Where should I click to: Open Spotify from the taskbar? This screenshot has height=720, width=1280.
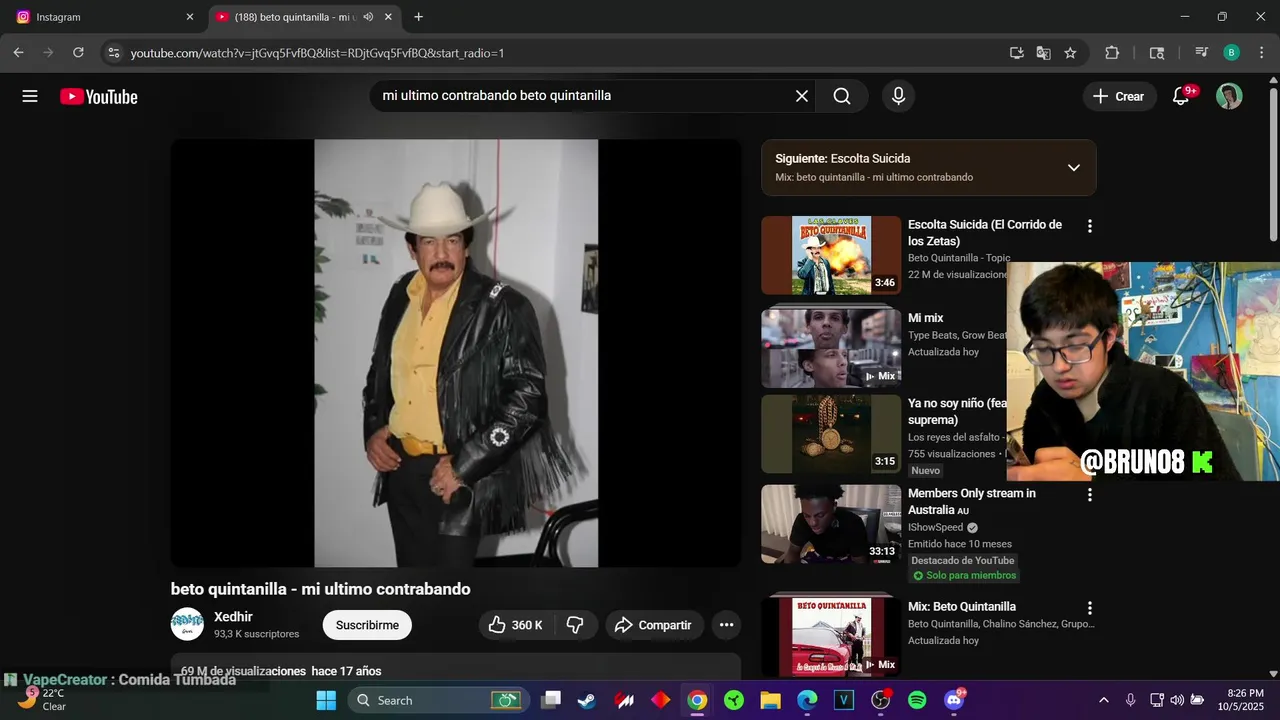pos(917,700)
